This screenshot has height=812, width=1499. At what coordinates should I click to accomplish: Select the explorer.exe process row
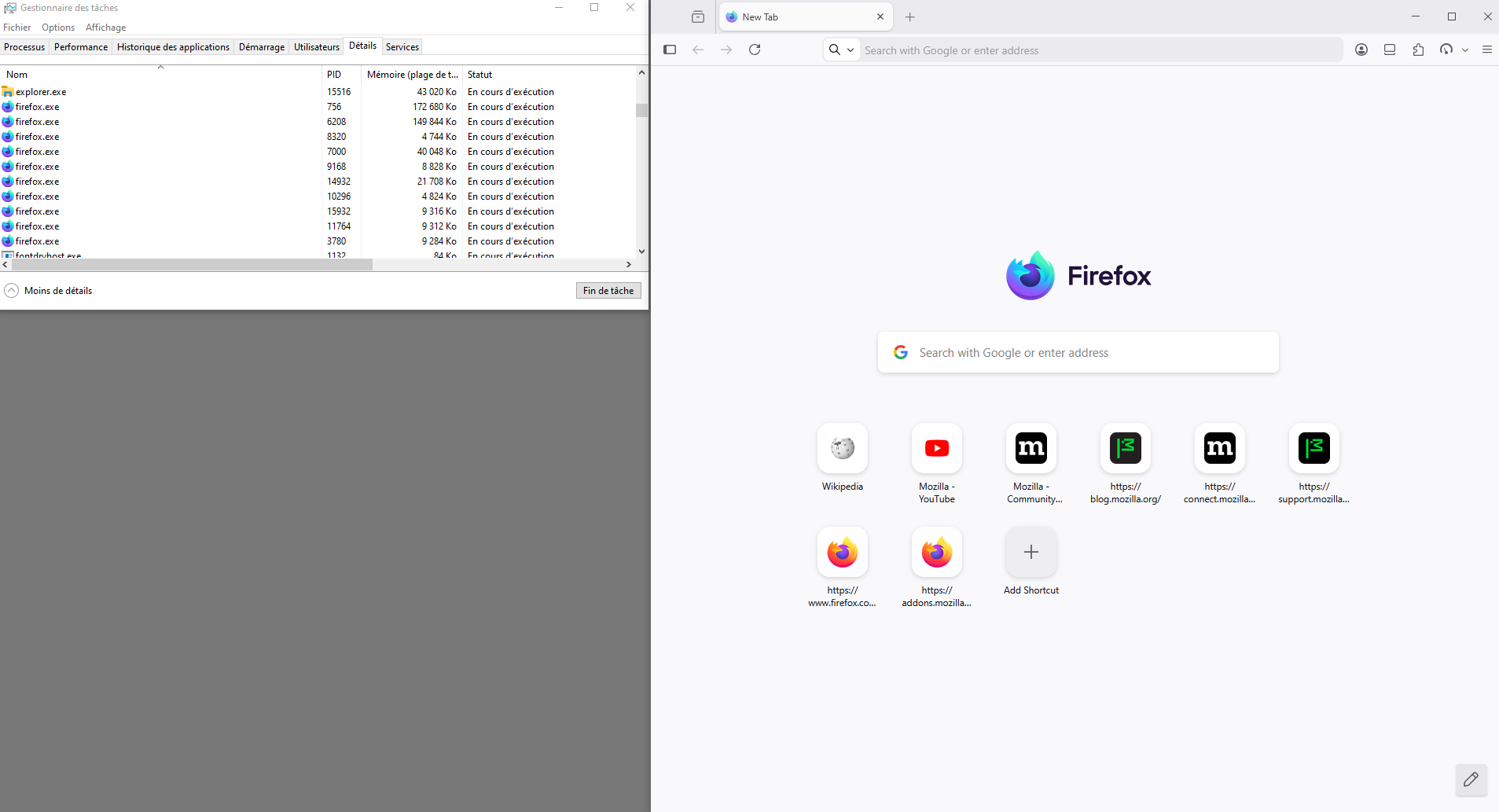[318, 92]
